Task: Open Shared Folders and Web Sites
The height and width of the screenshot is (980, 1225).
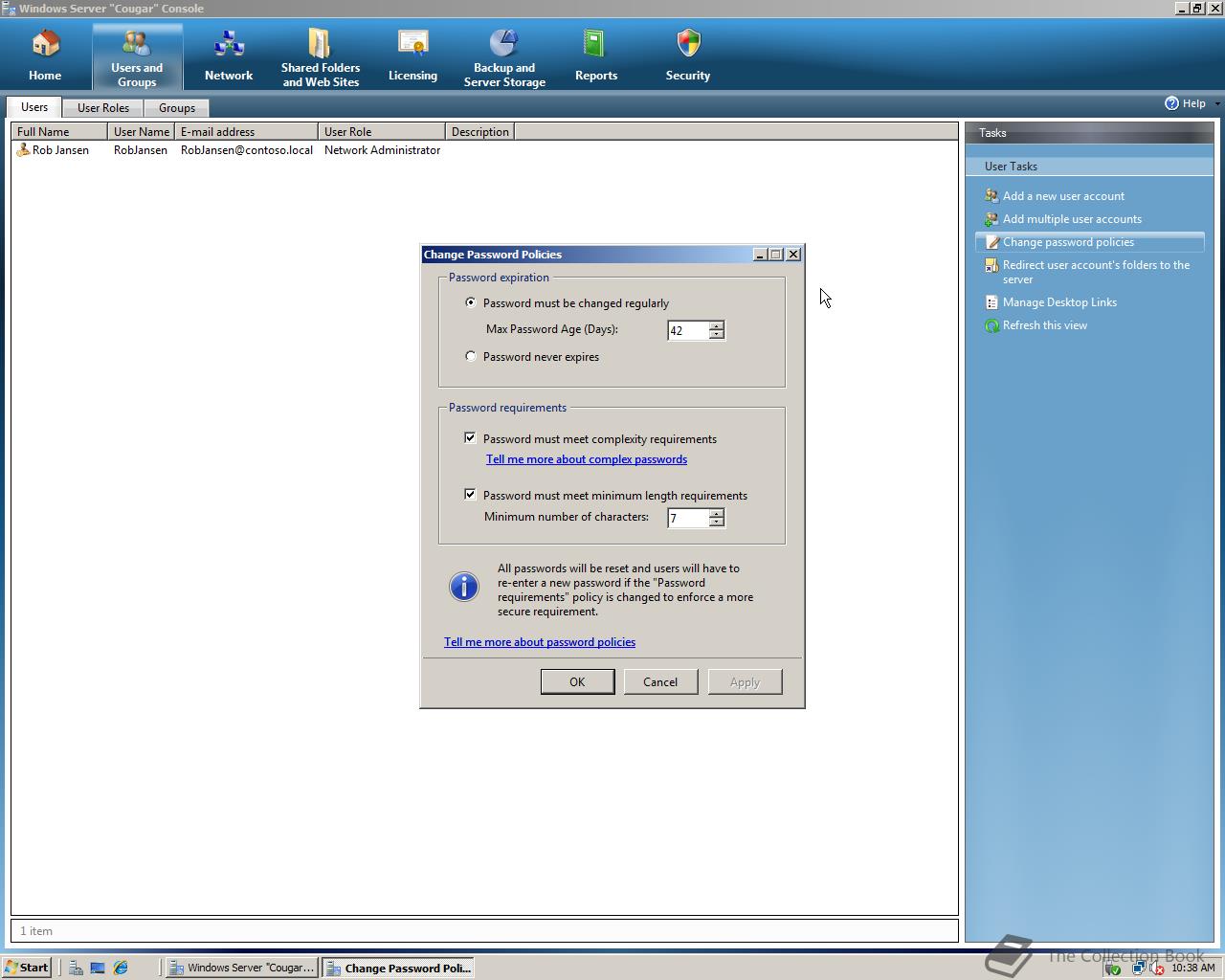Action: coord(321,56)
